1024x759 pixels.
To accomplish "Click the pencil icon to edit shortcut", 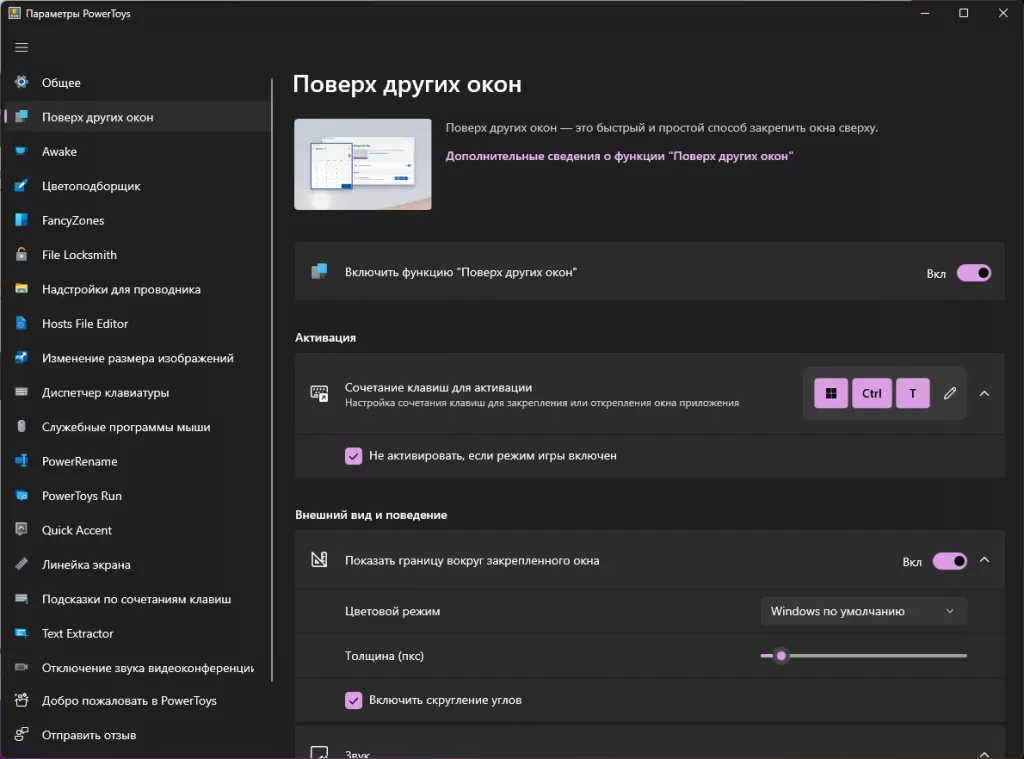I will (x=950, y=393).
